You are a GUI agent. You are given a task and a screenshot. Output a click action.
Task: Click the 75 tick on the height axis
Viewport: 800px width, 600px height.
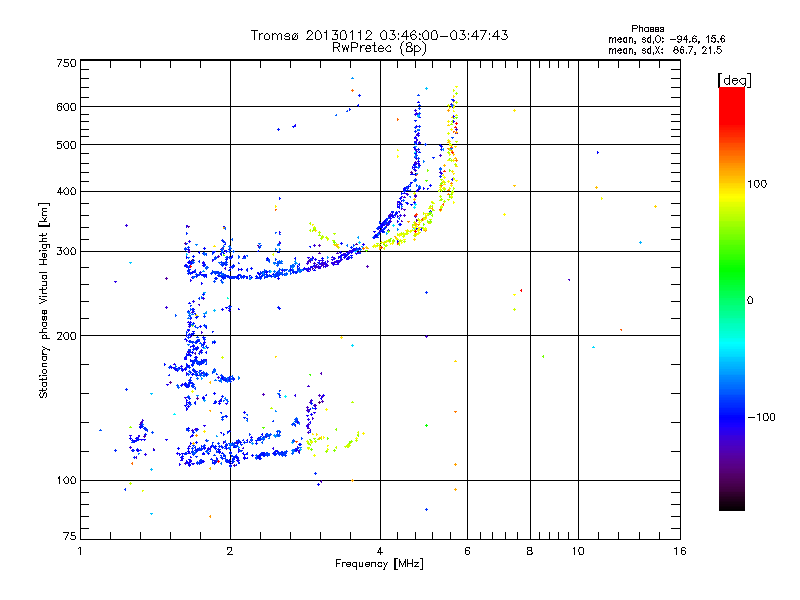tap(69, 540)
